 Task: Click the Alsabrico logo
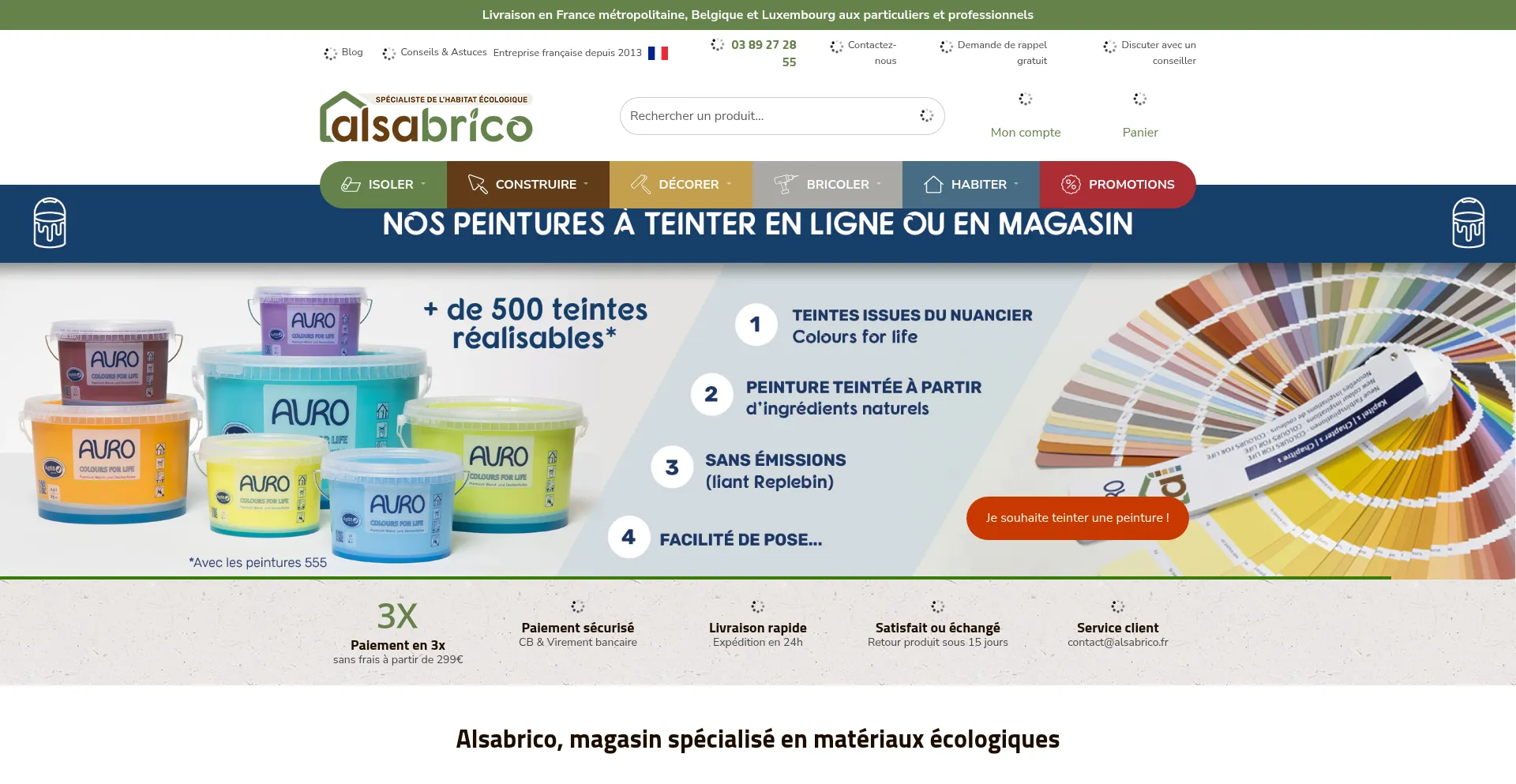point(426,118)
